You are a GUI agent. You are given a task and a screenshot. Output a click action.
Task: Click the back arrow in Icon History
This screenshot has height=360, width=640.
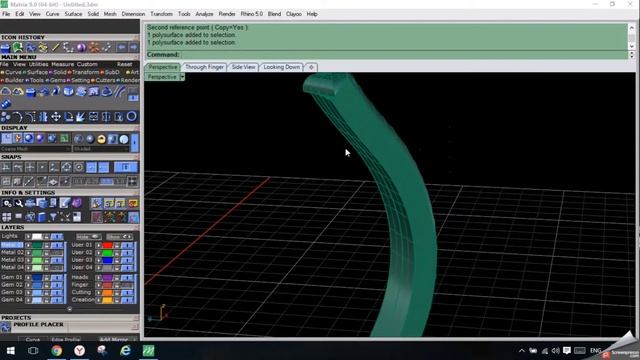click(121, 47)
